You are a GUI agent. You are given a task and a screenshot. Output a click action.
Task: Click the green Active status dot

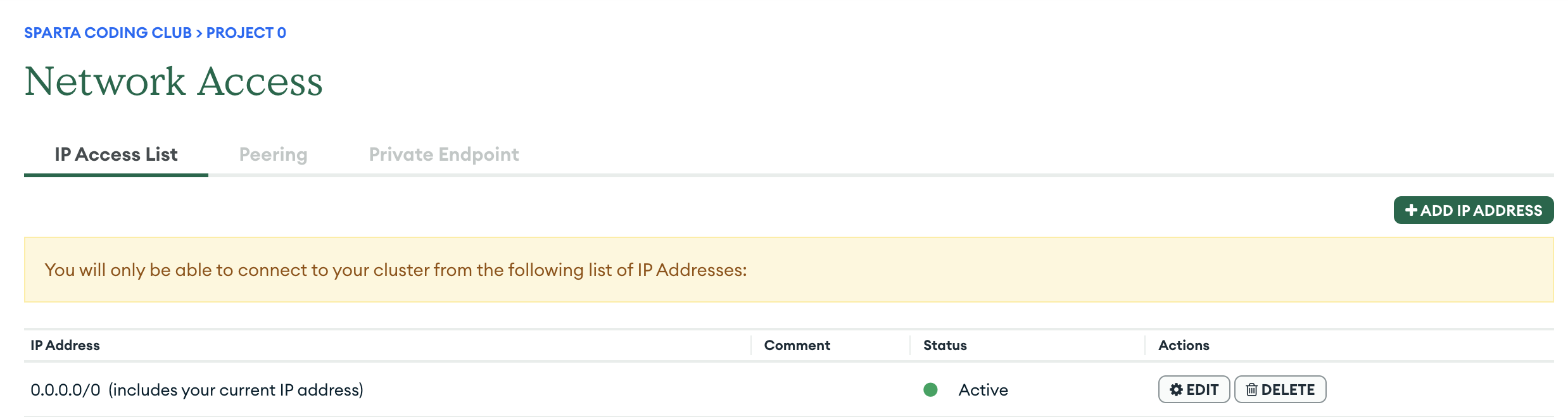[930, 390]
